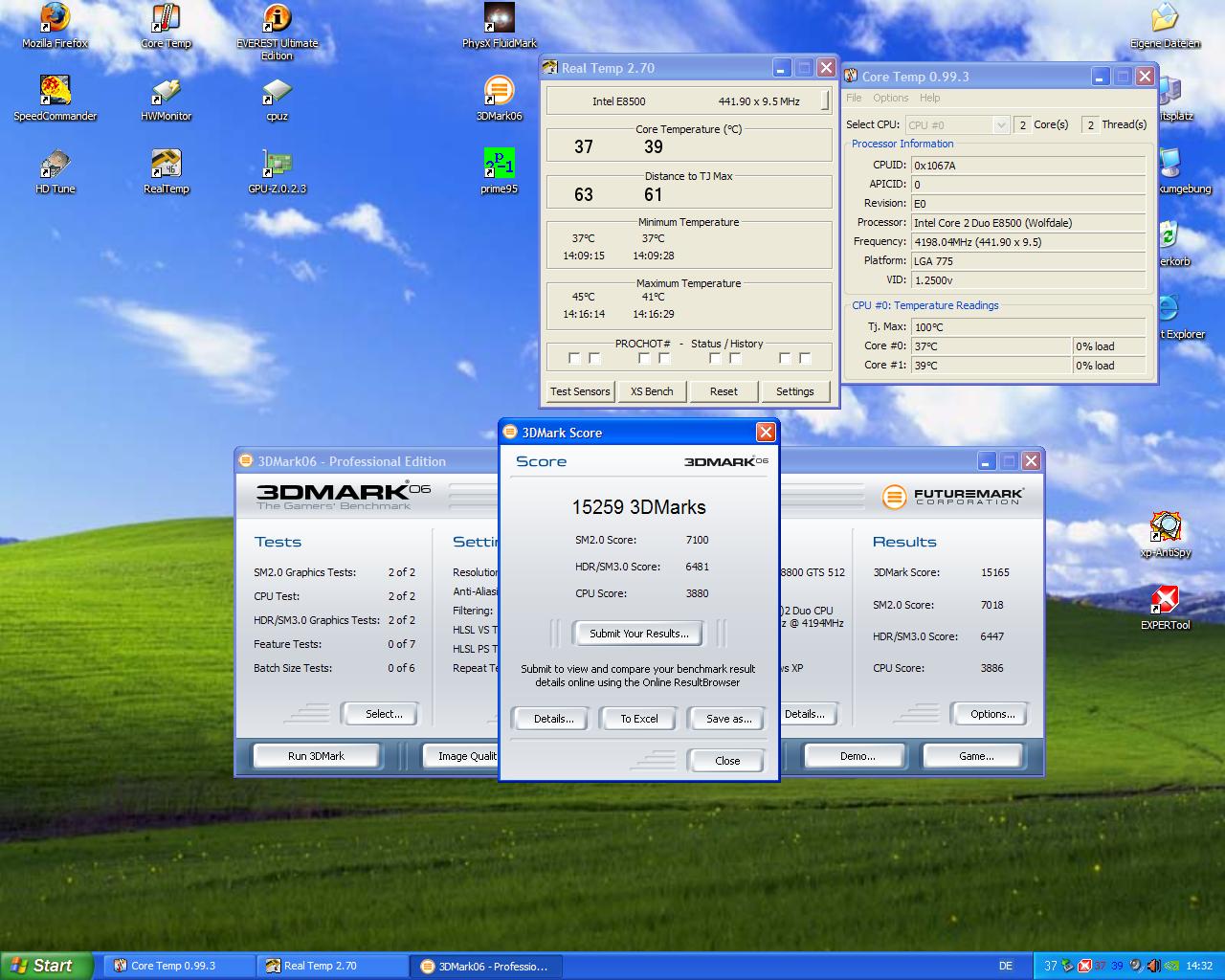1225x980 pixels.
Task: Toggle the first PROCHOT# checkbox in Real Temp
Action: click(574, 358)
